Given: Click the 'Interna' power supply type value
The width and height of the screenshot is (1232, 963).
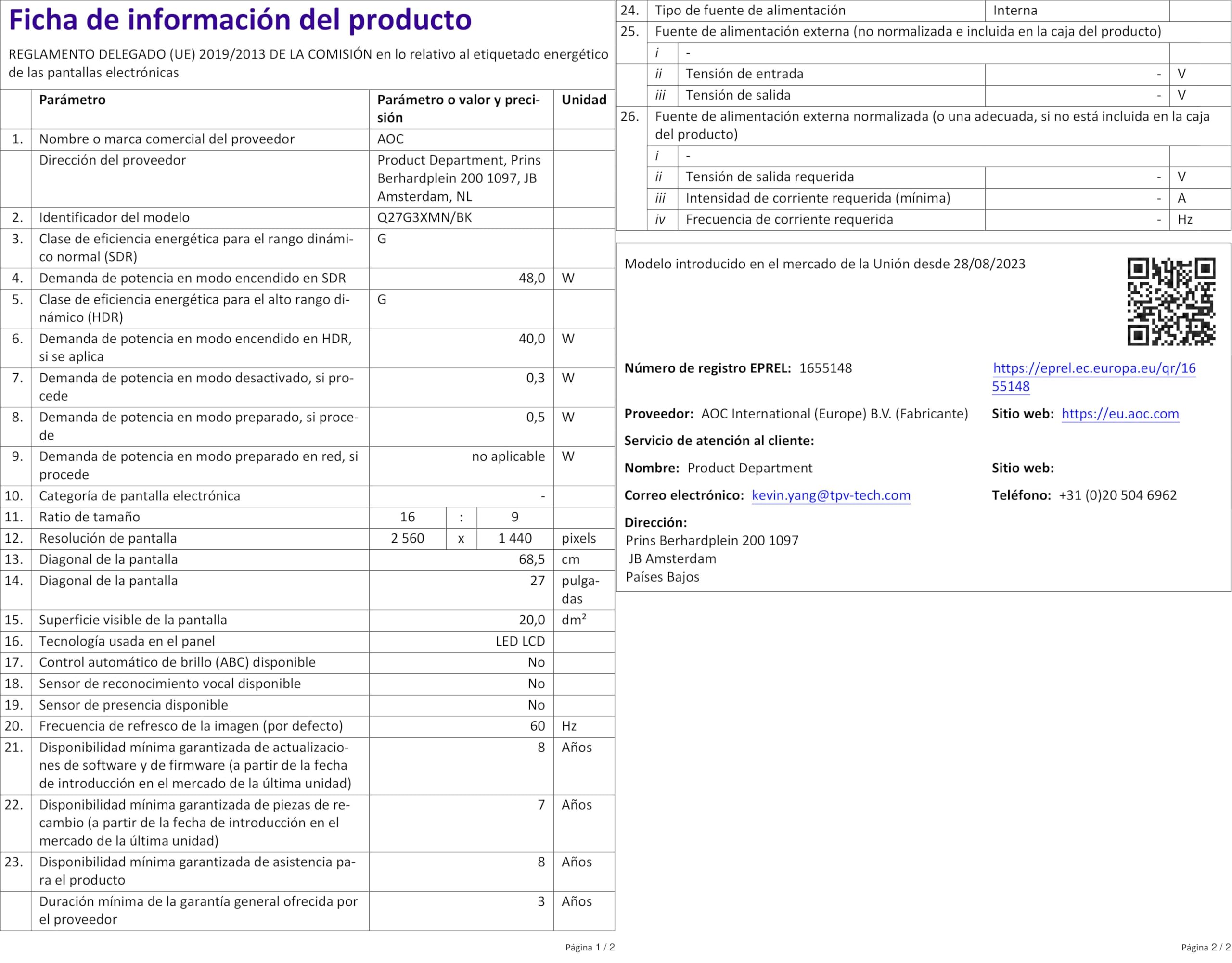Looking at the screenshot, I should pos(1015,11).
